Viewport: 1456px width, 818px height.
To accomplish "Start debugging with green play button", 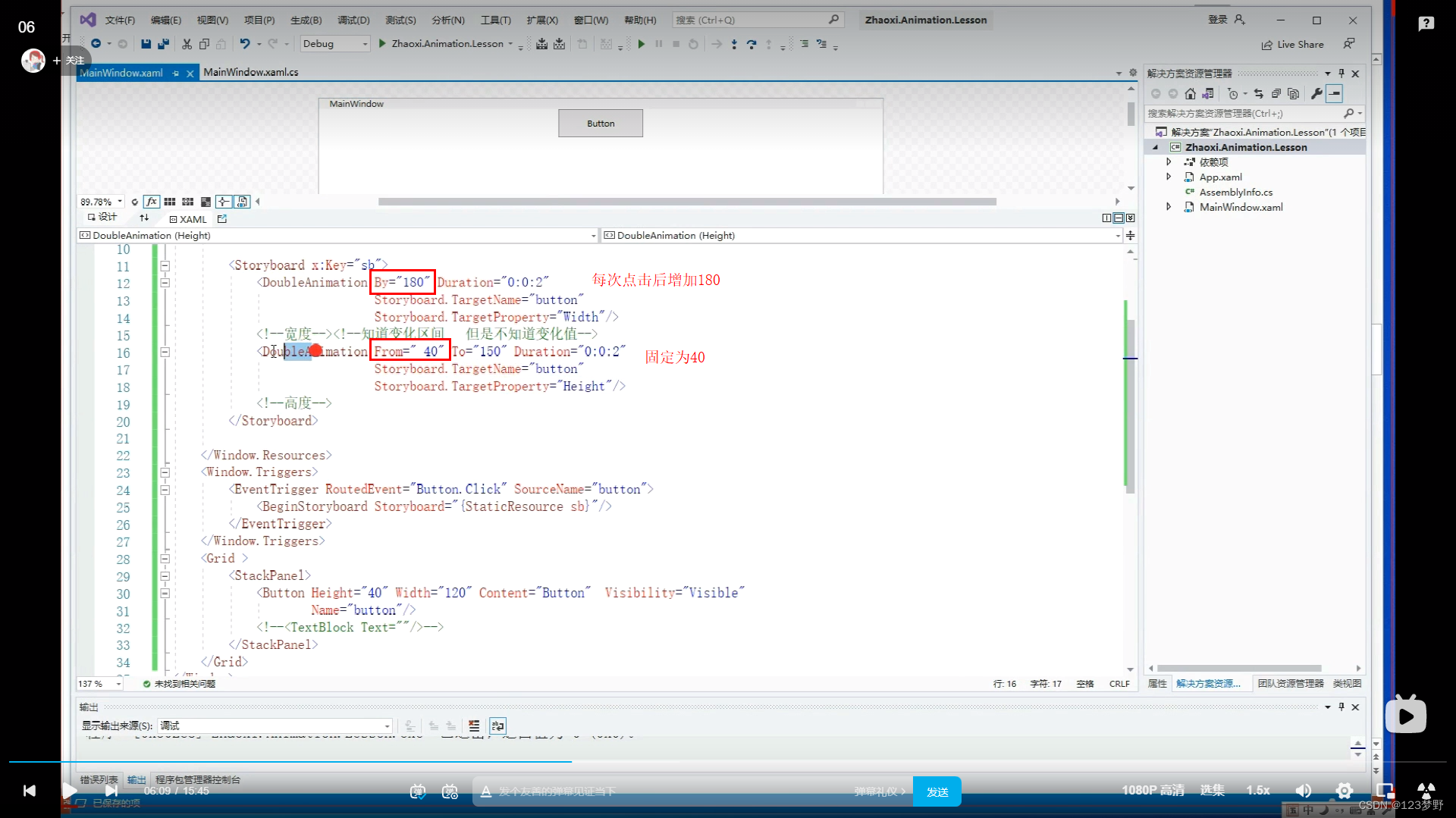I will 382,44.
